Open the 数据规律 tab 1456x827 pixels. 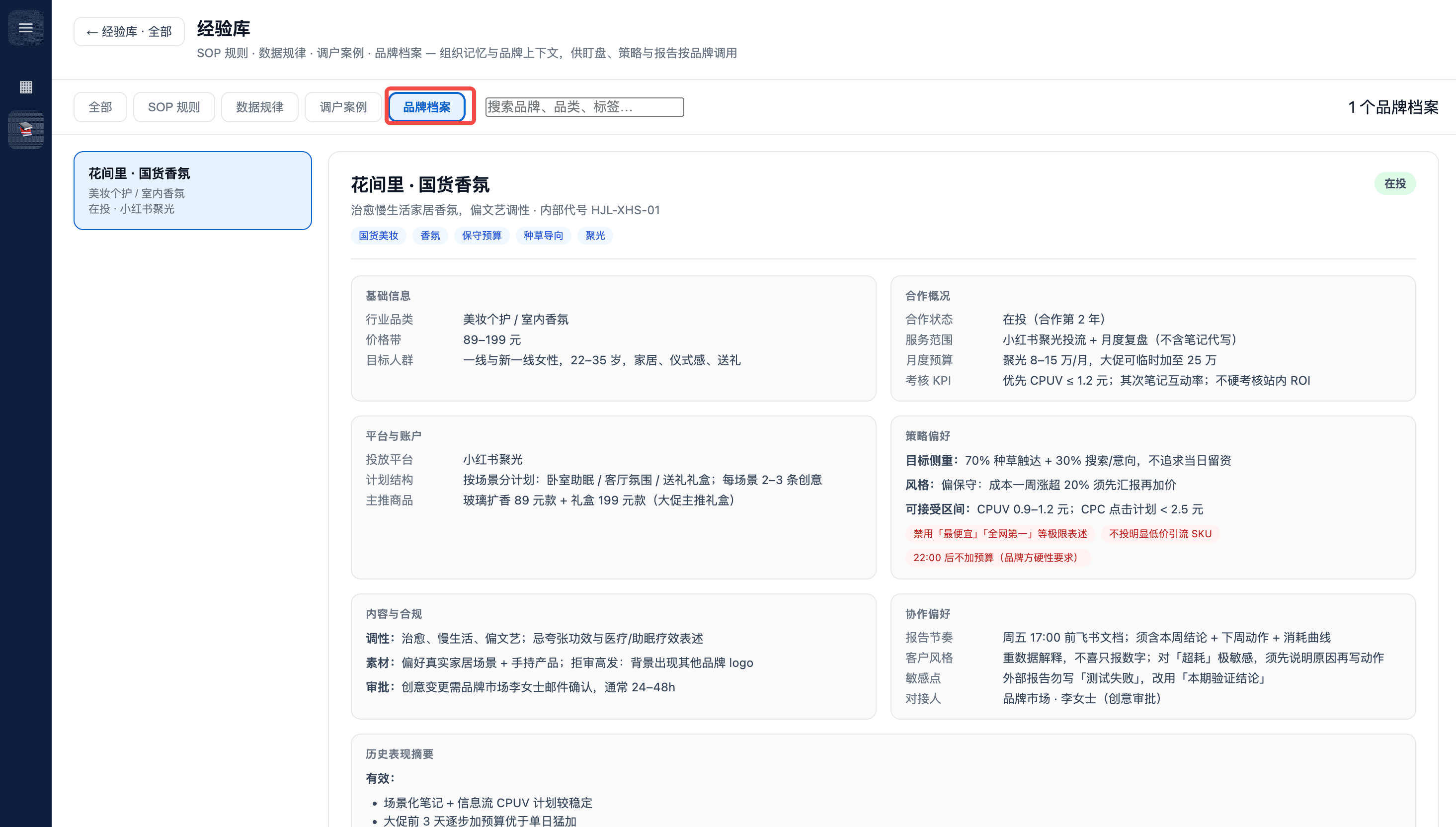259,107
